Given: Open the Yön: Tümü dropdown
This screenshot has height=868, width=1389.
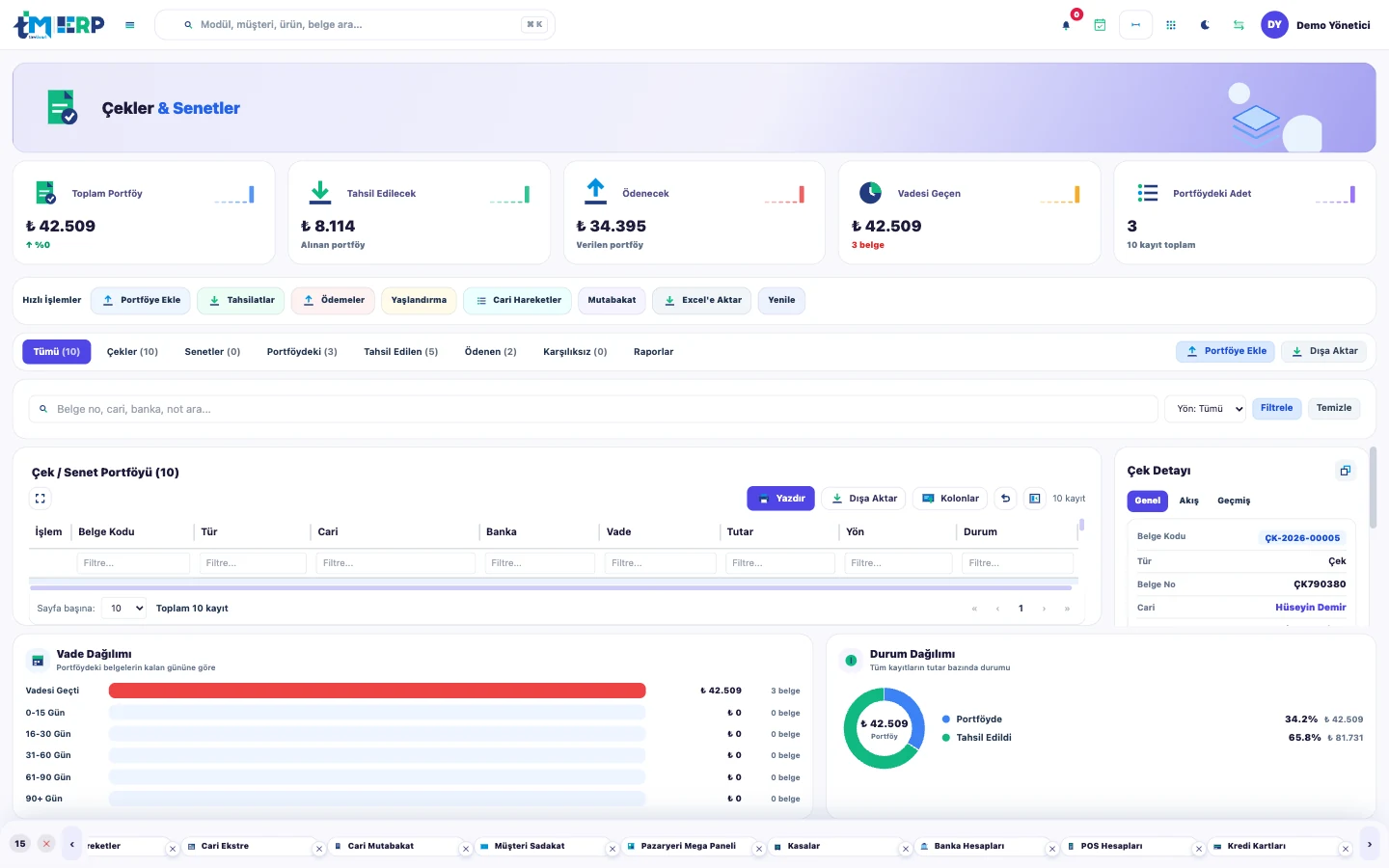Looking at the screenshot, I should [1206, 409].
